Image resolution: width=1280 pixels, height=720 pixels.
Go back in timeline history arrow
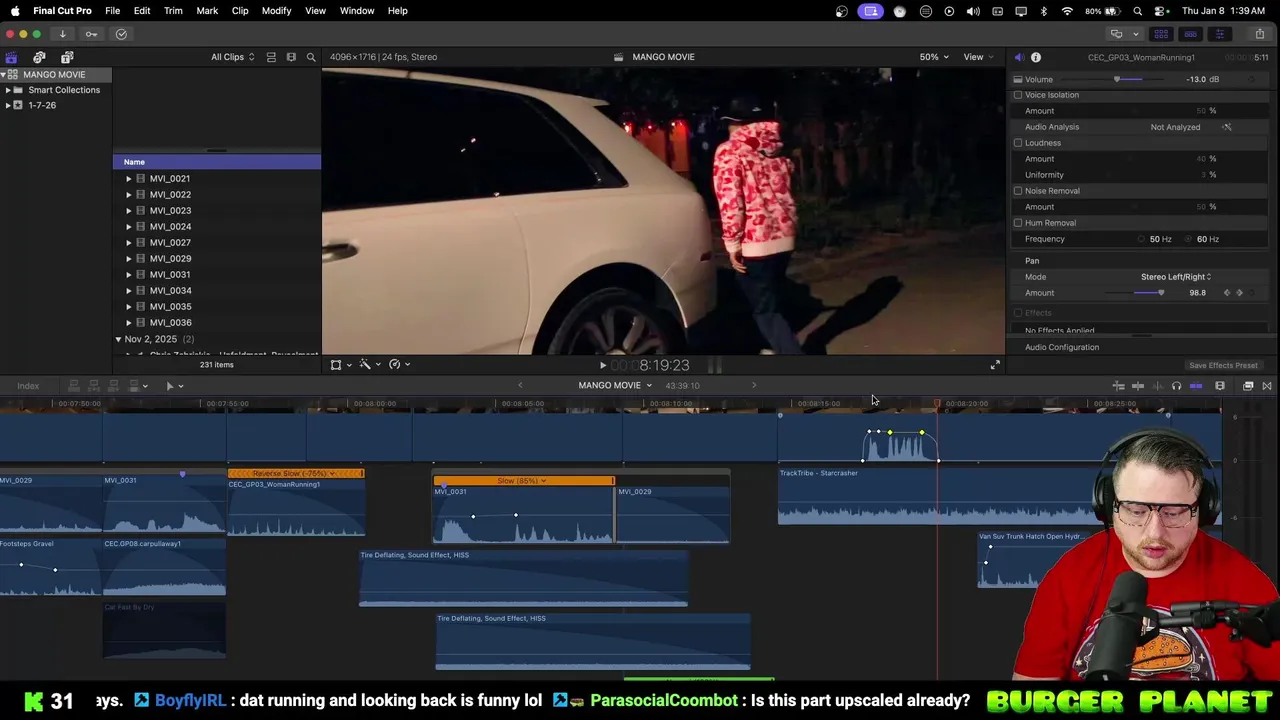pyautogui.click(x=520, y=386)
